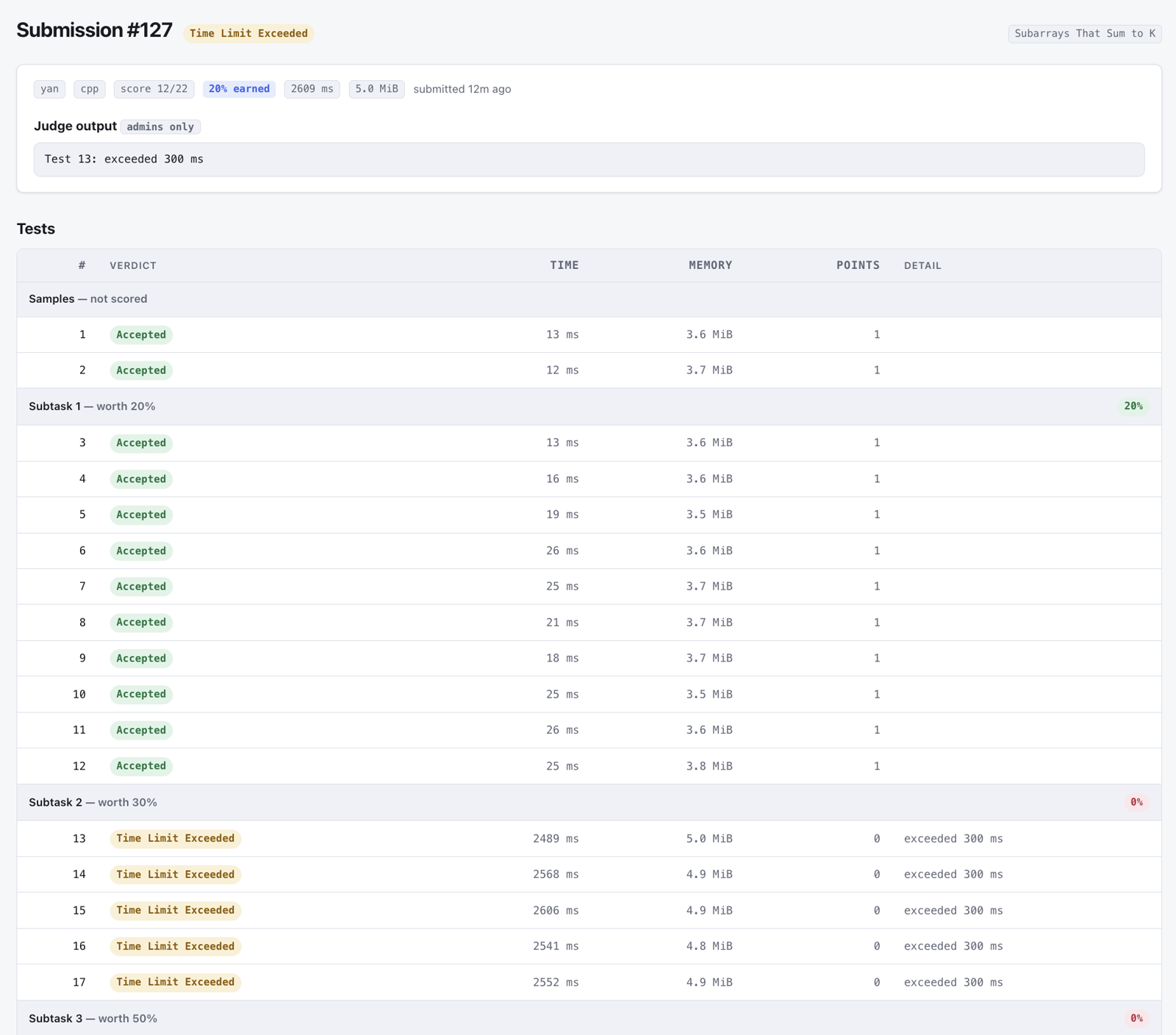The image size is (1176, 1035).
Task: Collapse the Subtask 2 — worth 30% group
Action: click(589, 802)
